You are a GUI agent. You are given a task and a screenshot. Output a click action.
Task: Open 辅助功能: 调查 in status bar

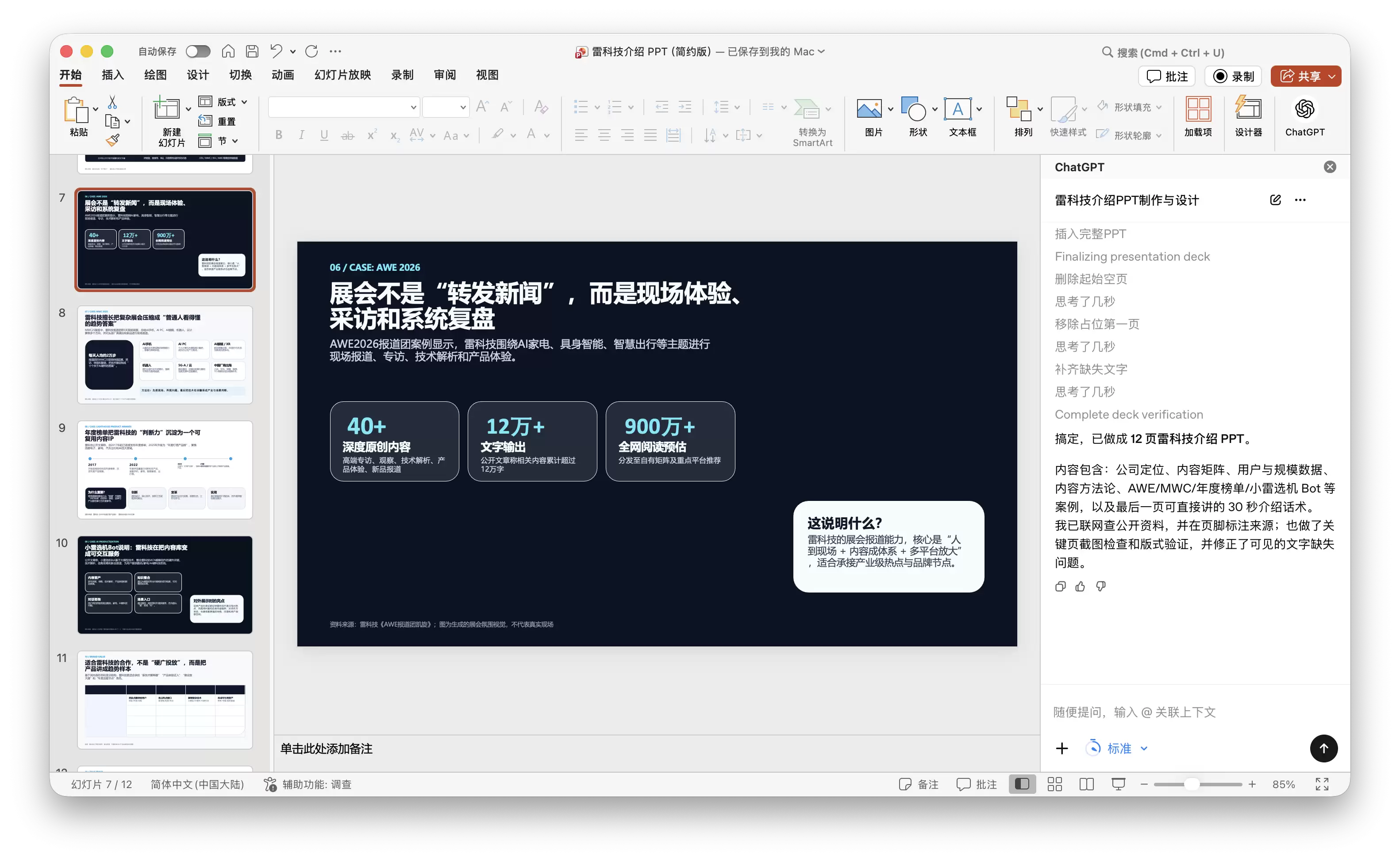coord(308,784)
